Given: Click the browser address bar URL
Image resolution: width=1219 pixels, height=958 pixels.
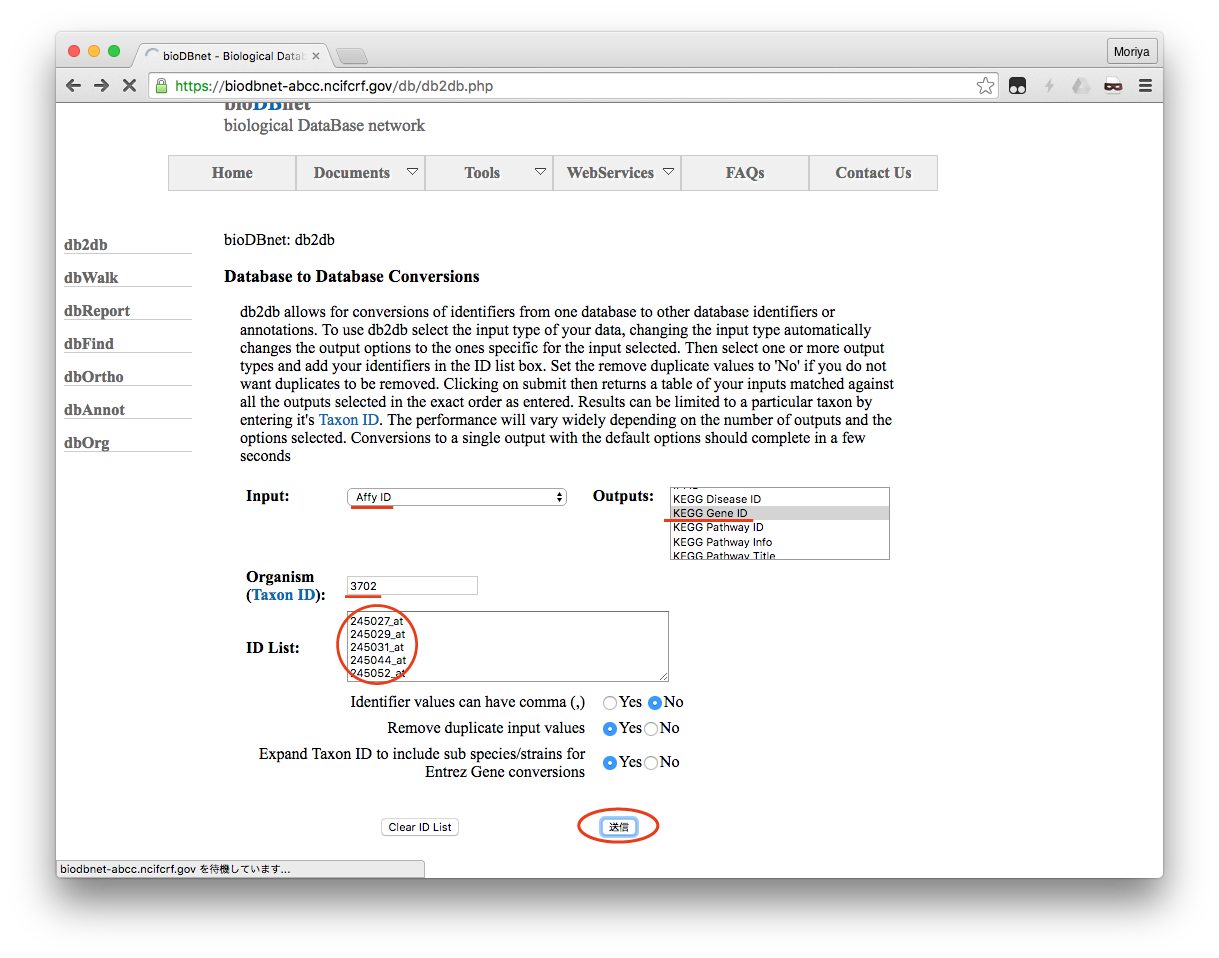Looking at the screenshot, I should point(334,86).
